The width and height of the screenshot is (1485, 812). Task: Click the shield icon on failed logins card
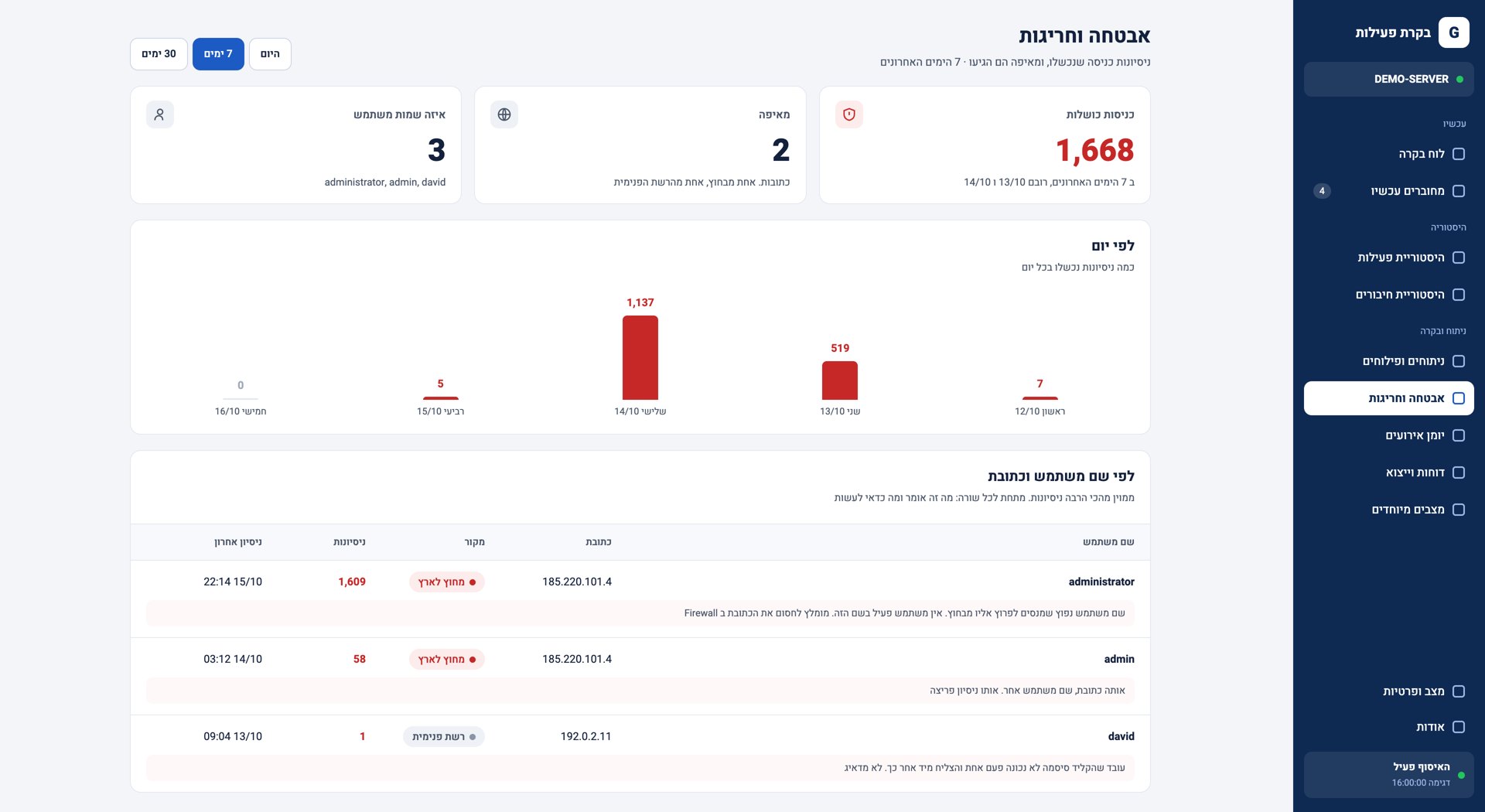[x=848, y=114]
